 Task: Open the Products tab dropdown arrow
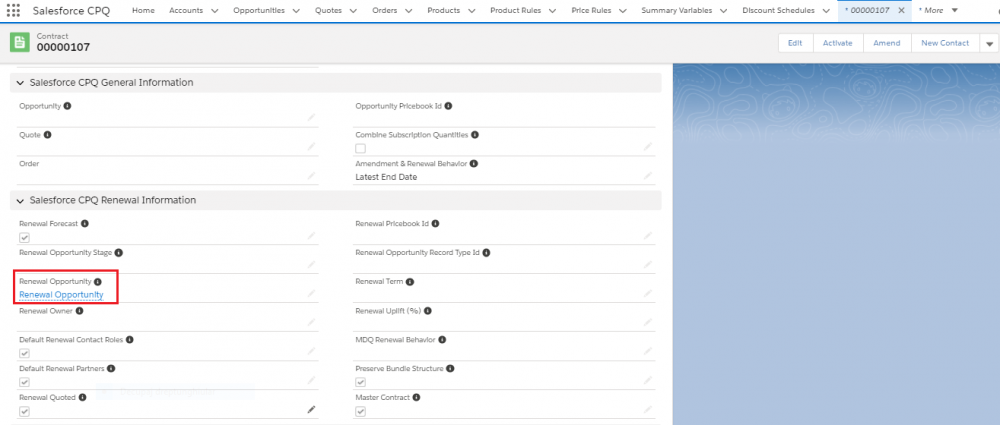pyautogui.click(x=471, y=11)
